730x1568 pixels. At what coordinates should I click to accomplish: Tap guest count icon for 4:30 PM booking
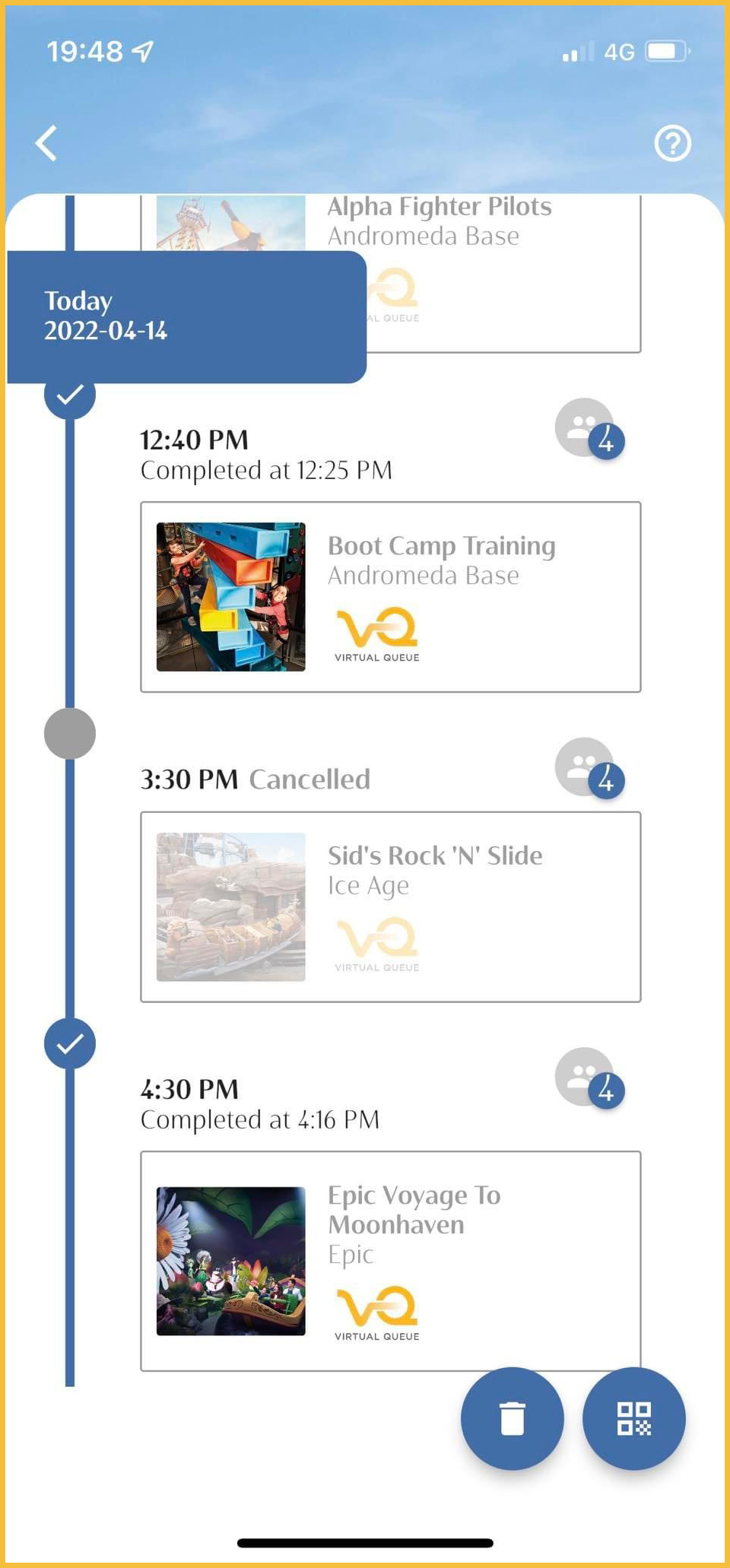589,1078
